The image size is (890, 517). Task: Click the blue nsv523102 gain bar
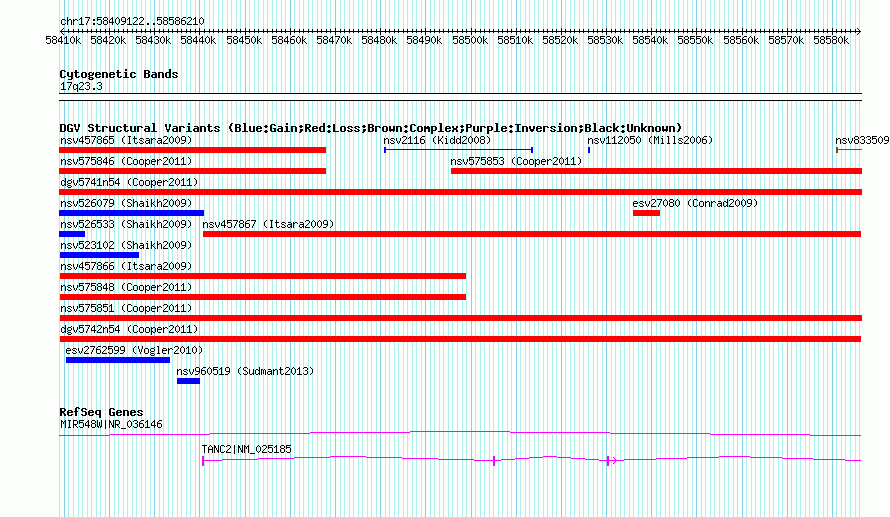pyautogui.click(x=99, y=255)
